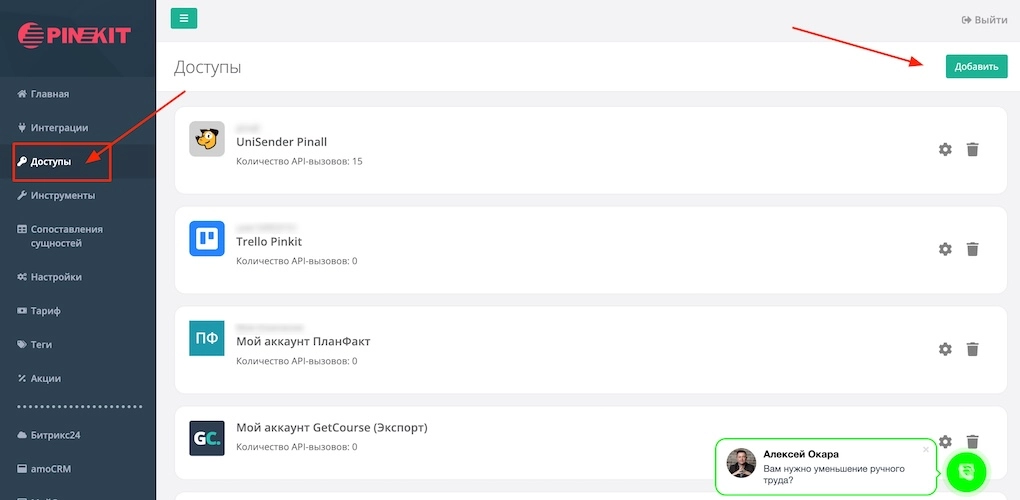Delete the UniSender Pinall access
Screen dimensions: 1020x500
coord(972,149)
